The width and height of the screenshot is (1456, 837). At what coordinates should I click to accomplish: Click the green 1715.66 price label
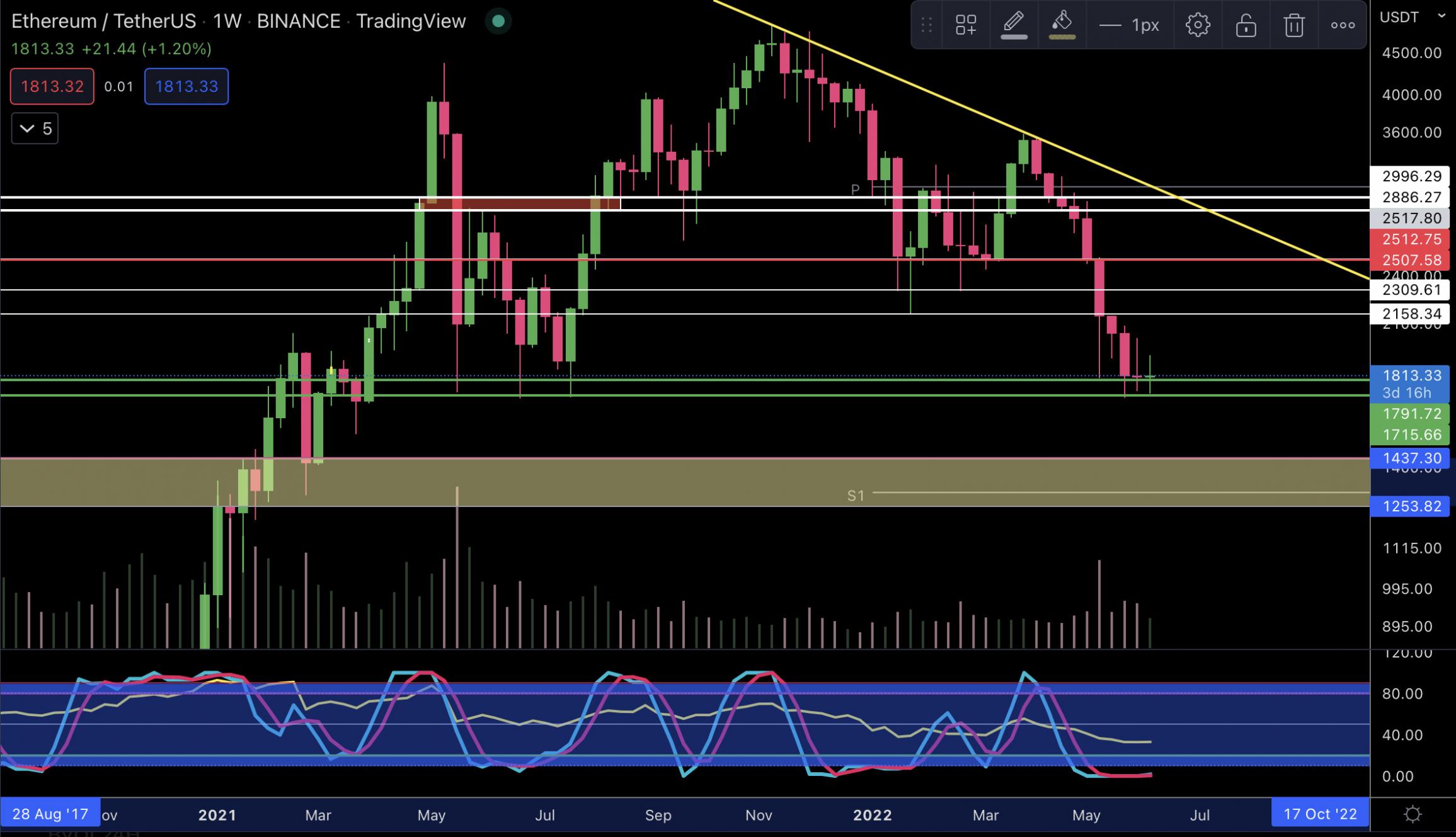[1411, 435]
